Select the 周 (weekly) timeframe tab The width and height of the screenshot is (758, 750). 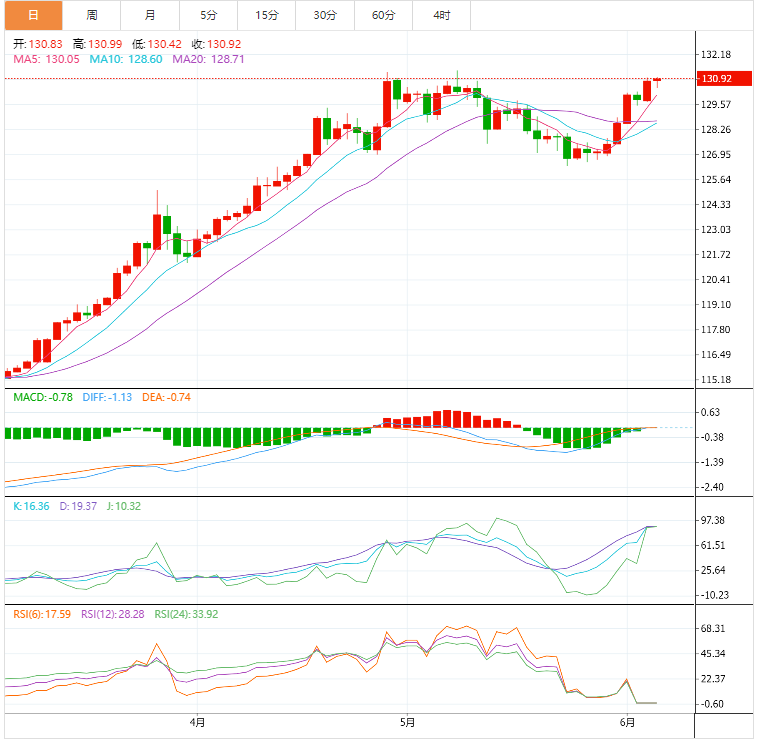[x=91, y=15]
